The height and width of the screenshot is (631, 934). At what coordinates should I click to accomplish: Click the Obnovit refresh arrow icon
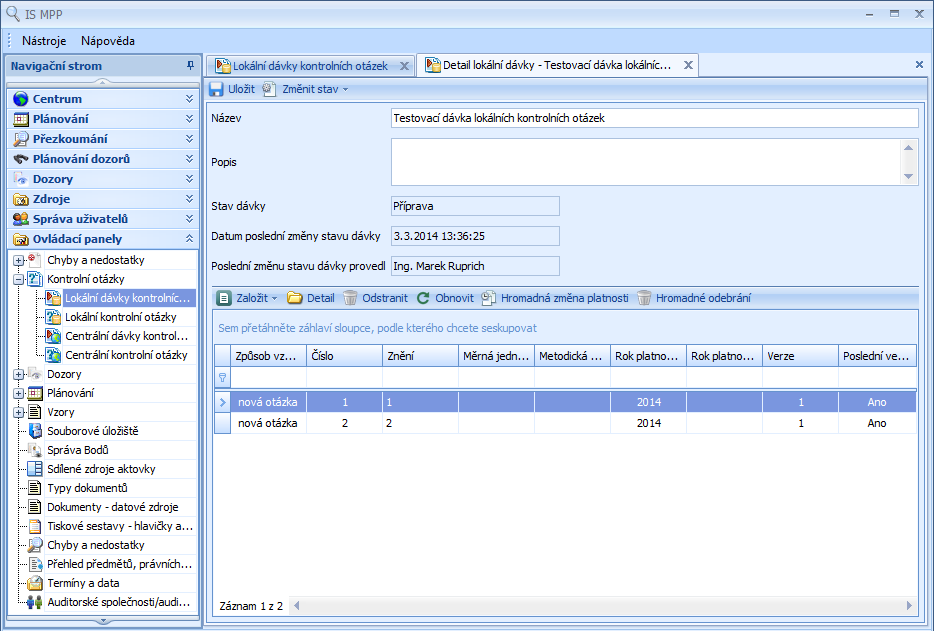424,298
